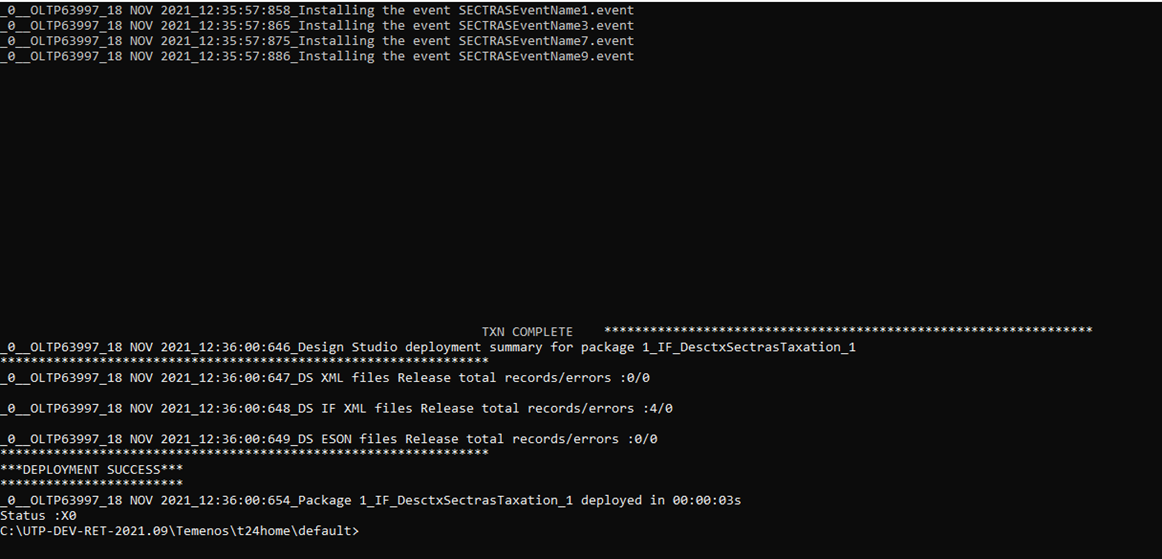Select the SECTRASEventName7.event log line
Viewport: 1162px width, 559px height.
pyautogui.click(x=317, y=41)
